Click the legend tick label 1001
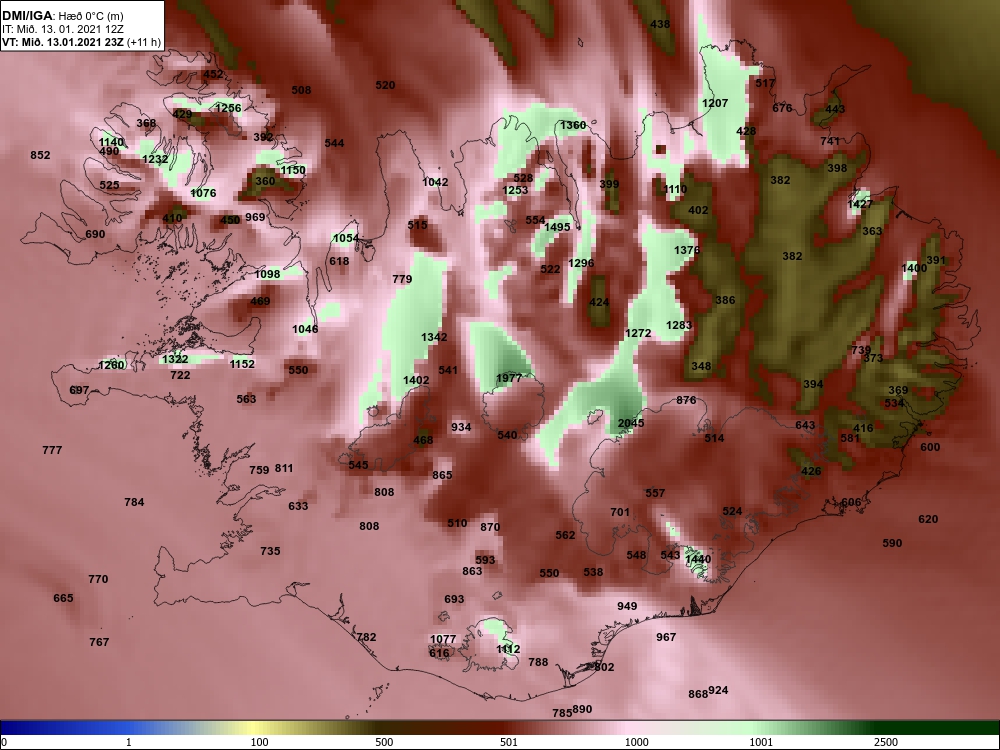Screen dimensions: 1000x750 (761, 742)
